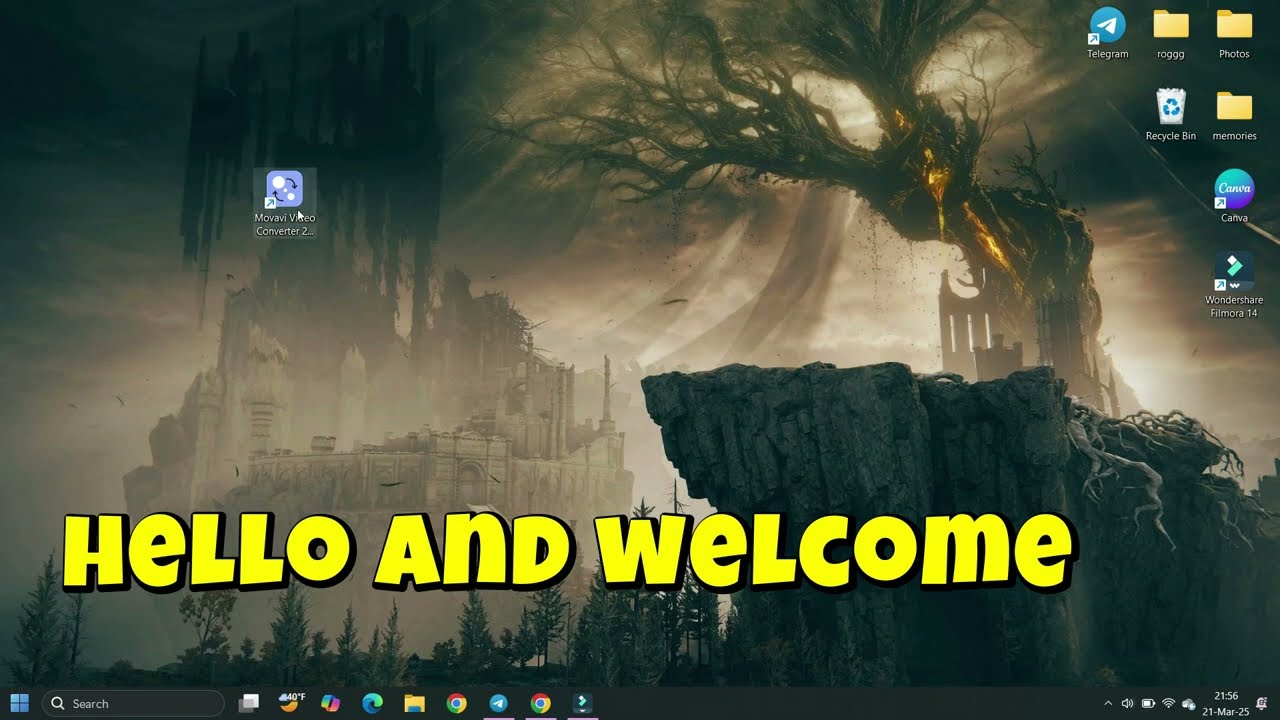Click the cloud icon in system tray

tap(1189, 704)
